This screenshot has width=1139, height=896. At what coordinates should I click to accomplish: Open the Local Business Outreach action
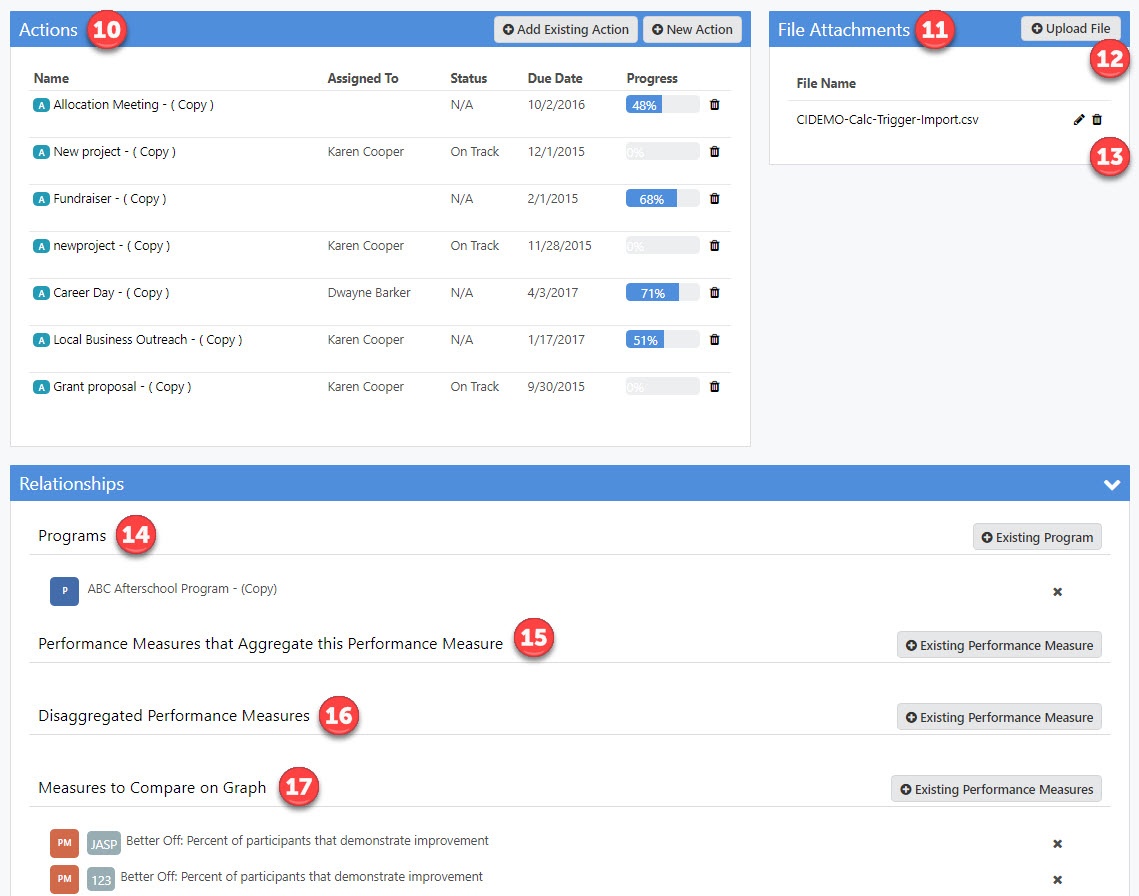pyautogui.click(x=147, y=340)
